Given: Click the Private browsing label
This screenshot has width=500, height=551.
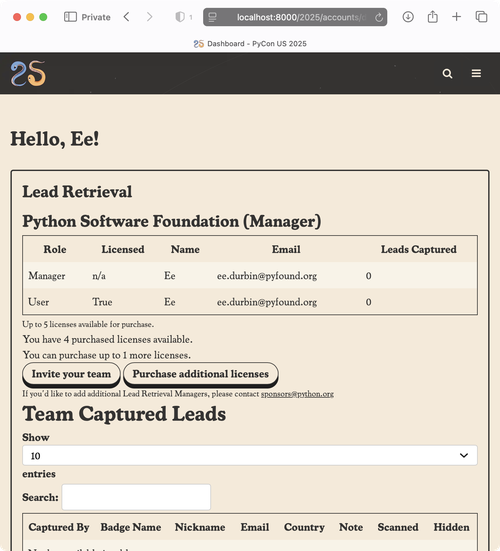Looking at the screenshot, I should pyautogui.click(x=96, y=17).
